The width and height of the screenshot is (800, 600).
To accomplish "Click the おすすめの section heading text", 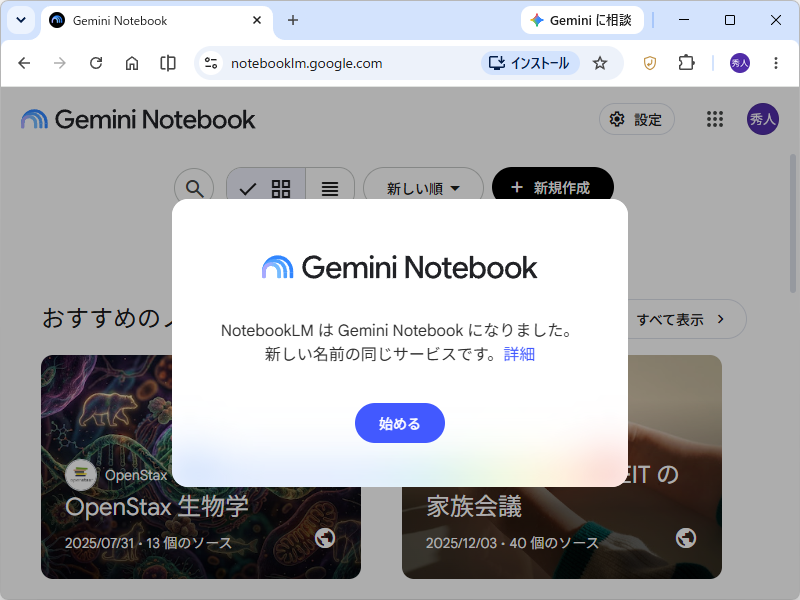I will click(x=108, y=318).
